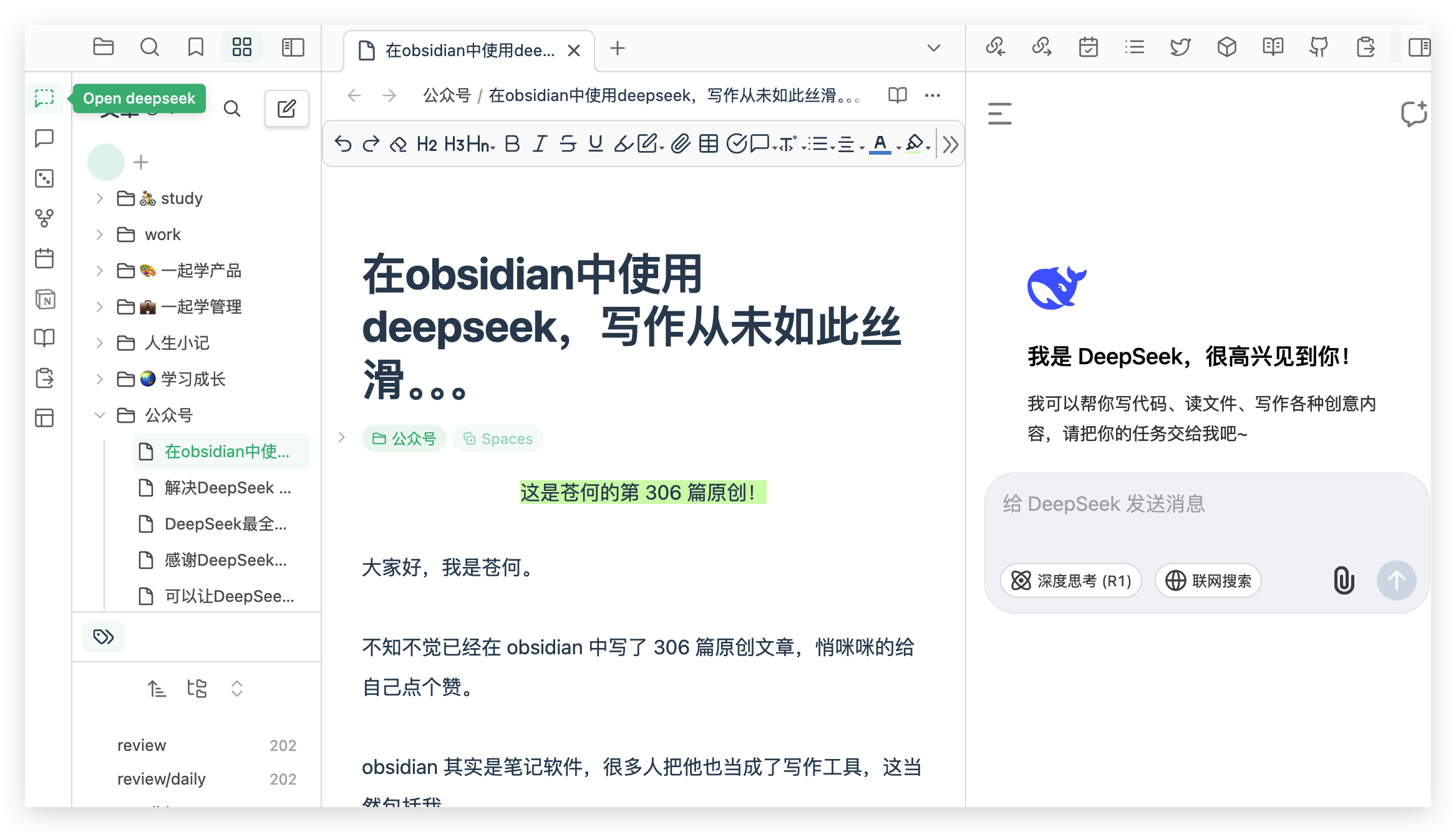1456x832 pixels.
Task: Apply strikethrough formatting from toolbar
Action: click(568, 144)
